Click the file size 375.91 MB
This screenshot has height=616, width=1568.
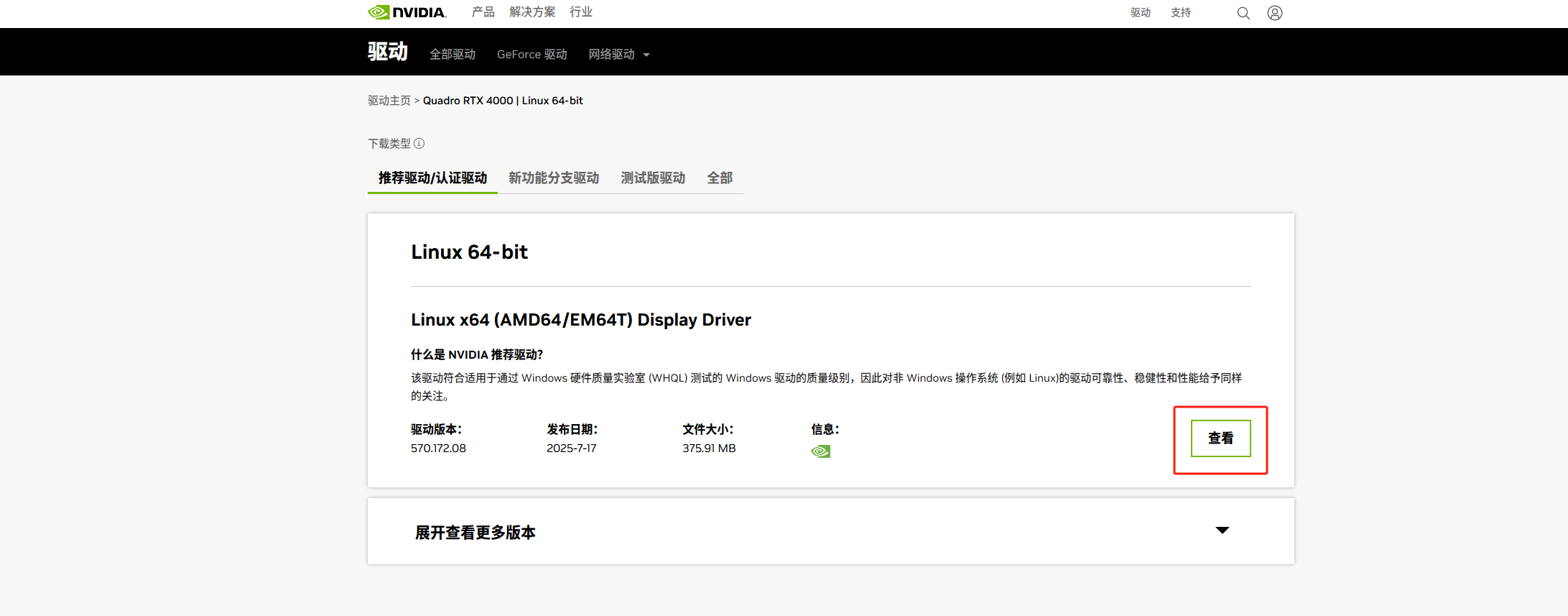coord(709,449)
